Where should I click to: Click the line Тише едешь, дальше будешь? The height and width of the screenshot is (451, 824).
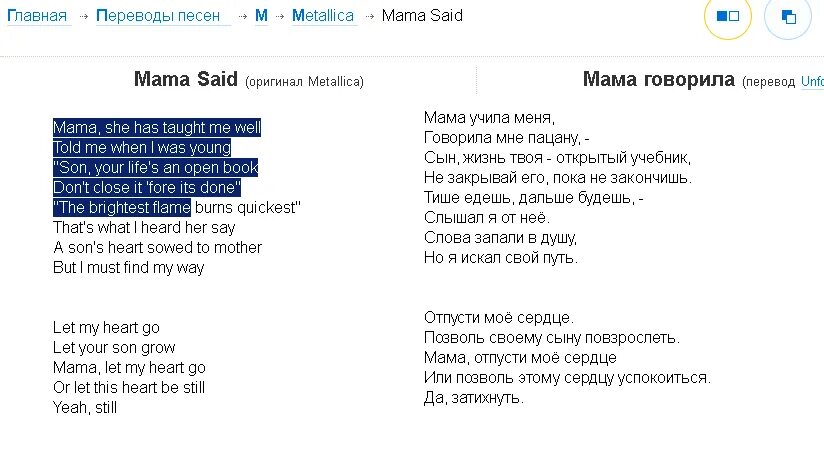pyautogui.click(x=533, y=198)
